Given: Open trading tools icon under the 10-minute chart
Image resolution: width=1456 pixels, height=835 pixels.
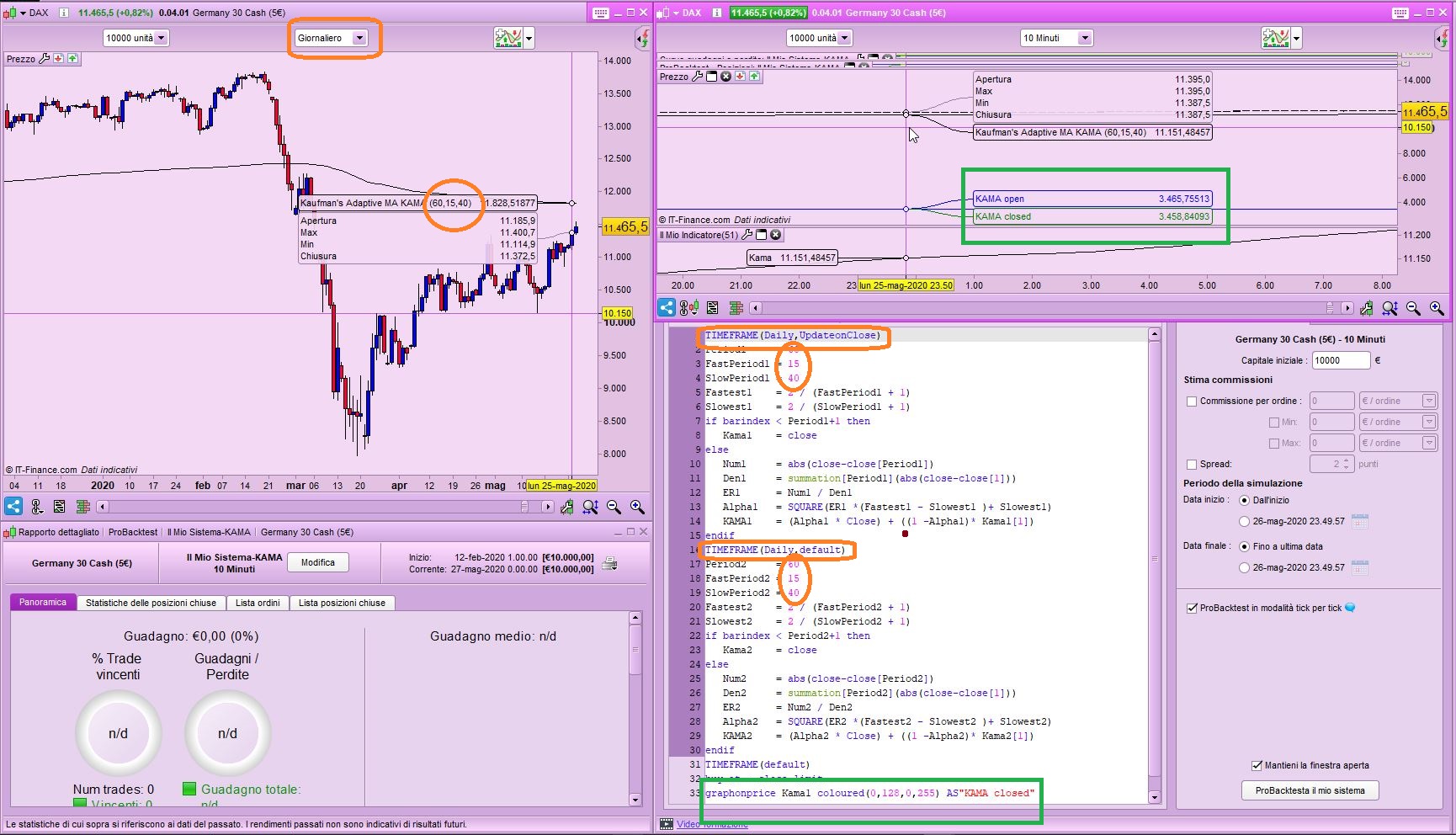Looking at the screenshot, I should pyautogui.click(x=689, y=308).
